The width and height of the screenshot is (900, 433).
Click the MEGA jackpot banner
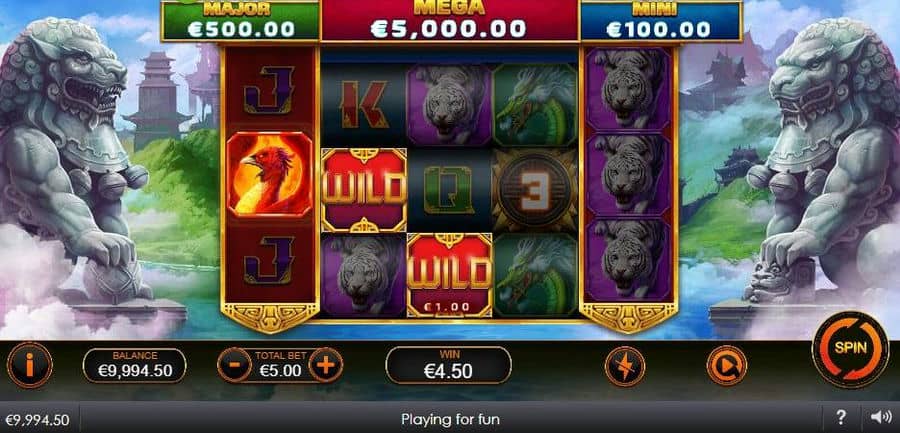tap(449, 21)
